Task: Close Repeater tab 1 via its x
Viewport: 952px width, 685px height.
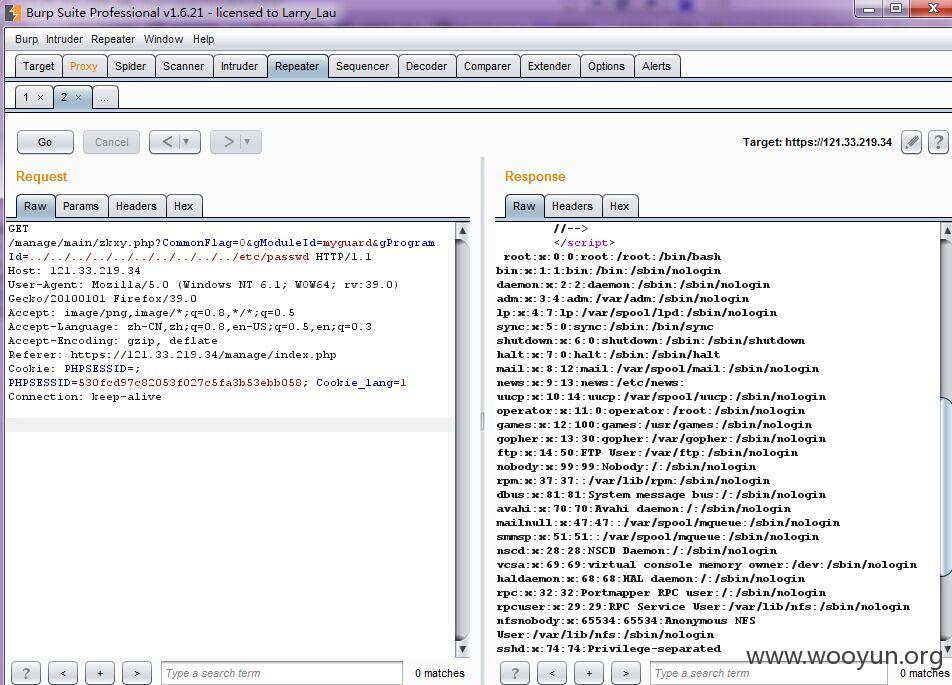Action: coord(41,97)
